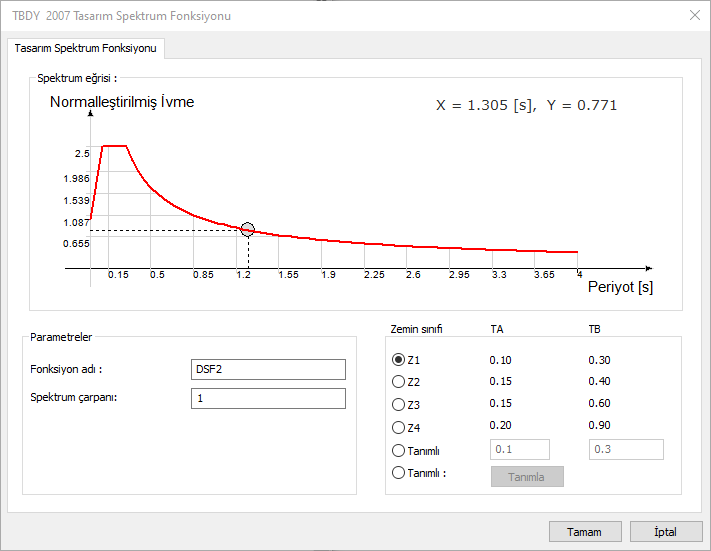
Task: Click the Parametreler group label
Action: point(61,337)
